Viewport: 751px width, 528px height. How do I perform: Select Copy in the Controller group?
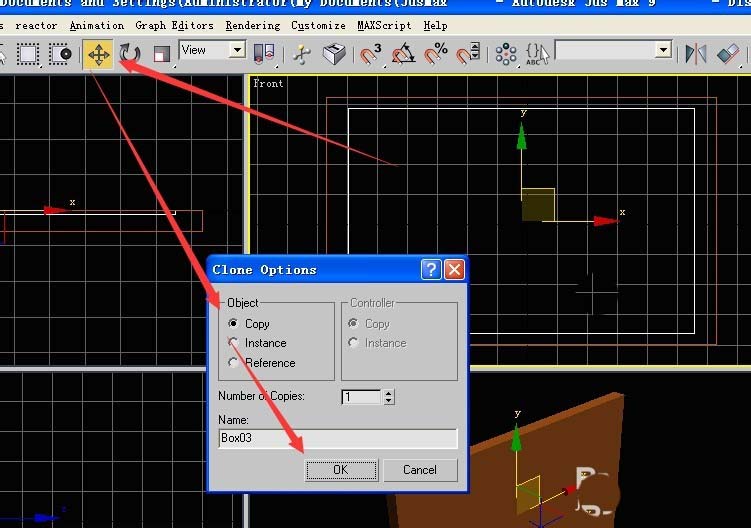click(353, 323)
